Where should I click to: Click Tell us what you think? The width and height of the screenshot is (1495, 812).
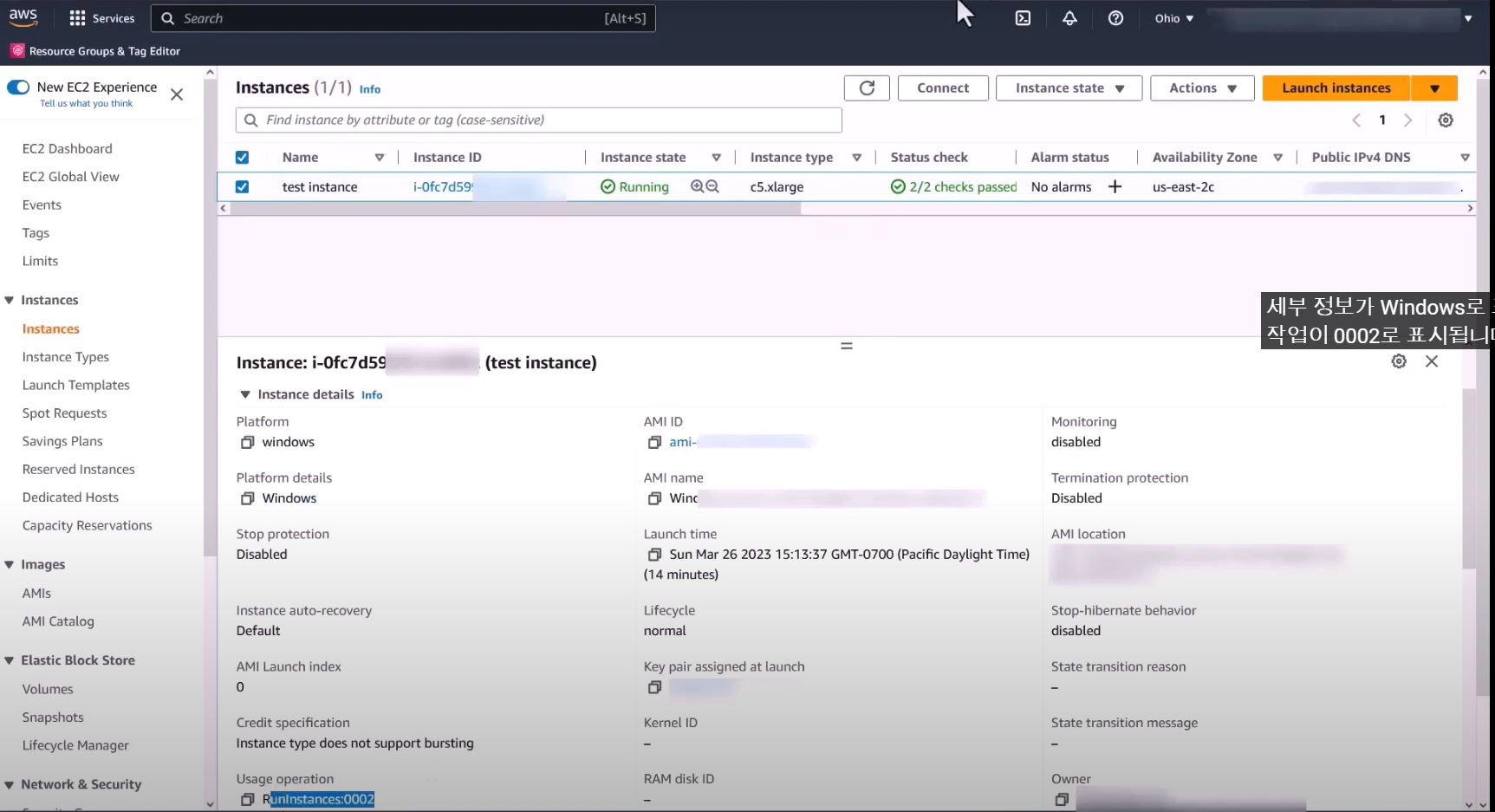click(86, 103)
